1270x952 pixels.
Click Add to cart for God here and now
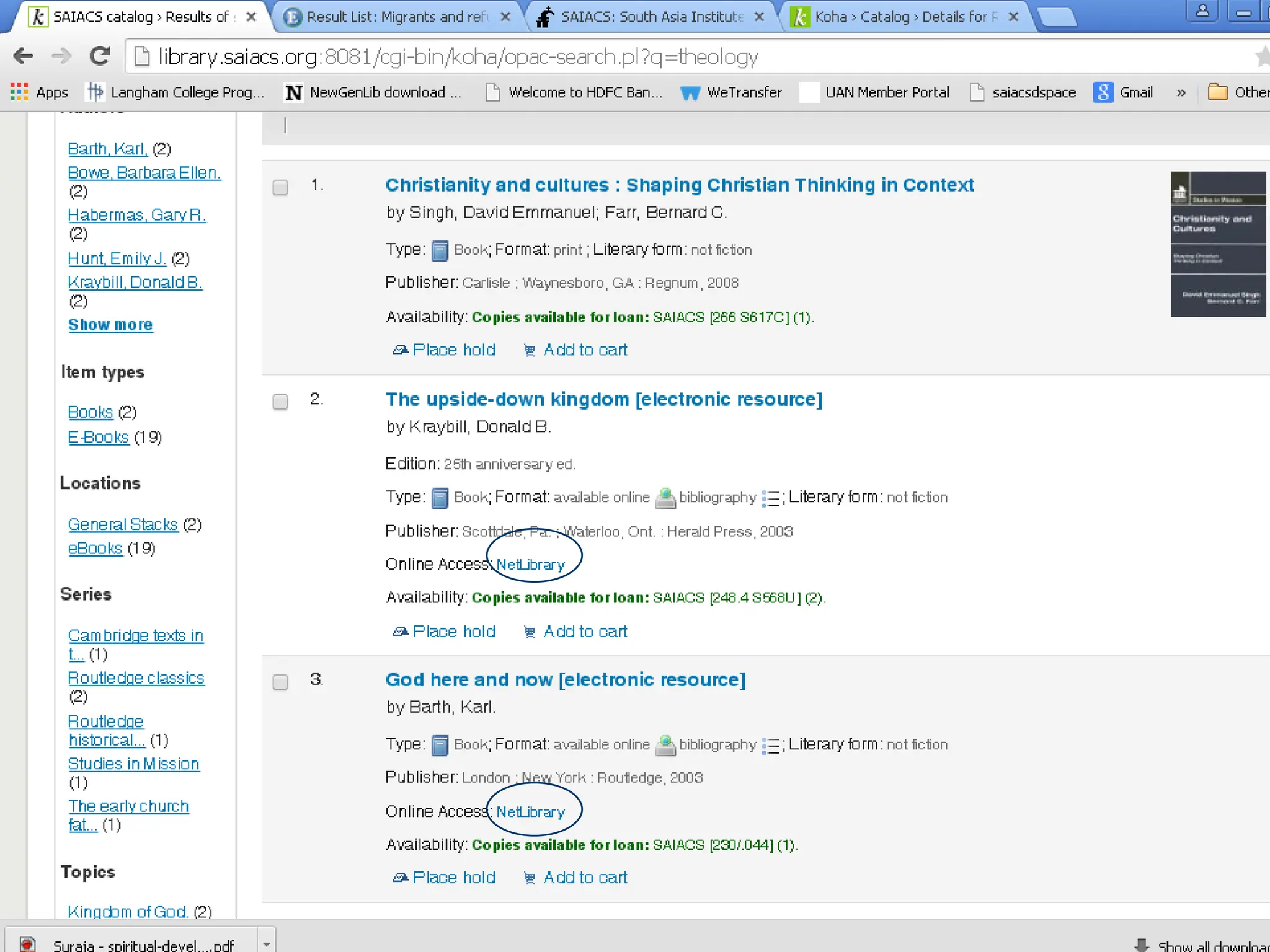pos(585,878)
